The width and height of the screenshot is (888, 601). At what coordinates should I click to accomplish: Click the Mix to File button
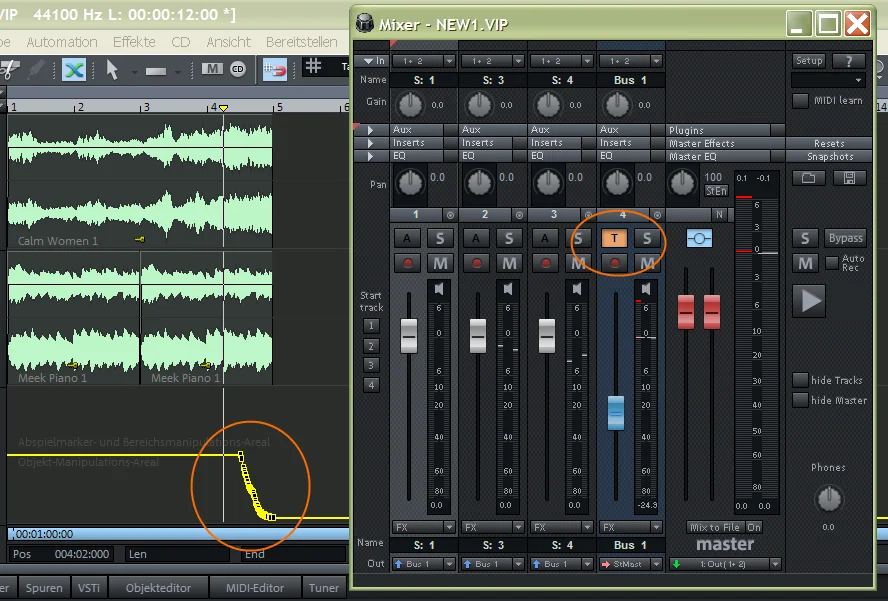[x=714, y=527]
